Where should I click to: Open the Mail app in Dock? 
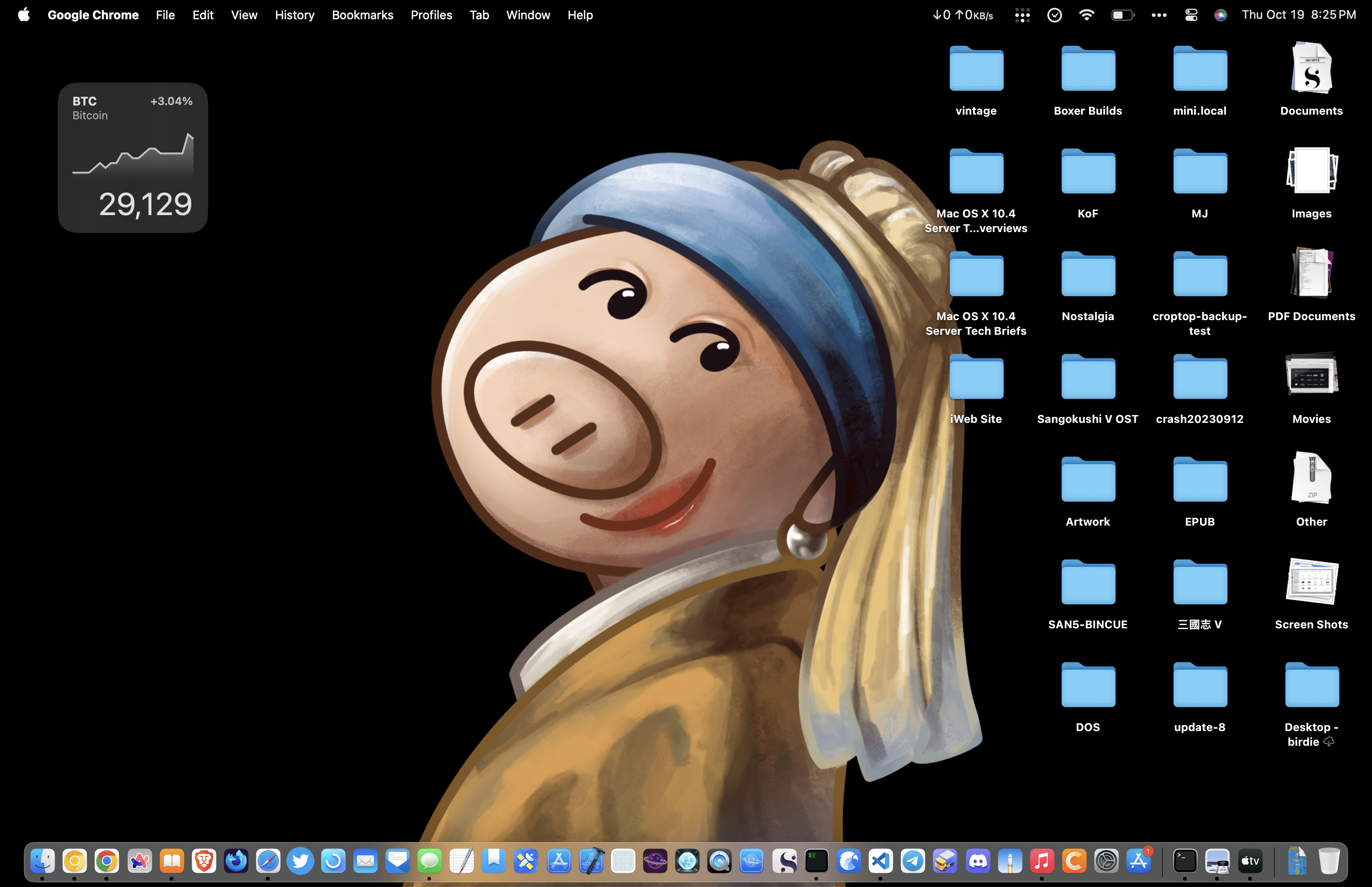pos(365,861)
